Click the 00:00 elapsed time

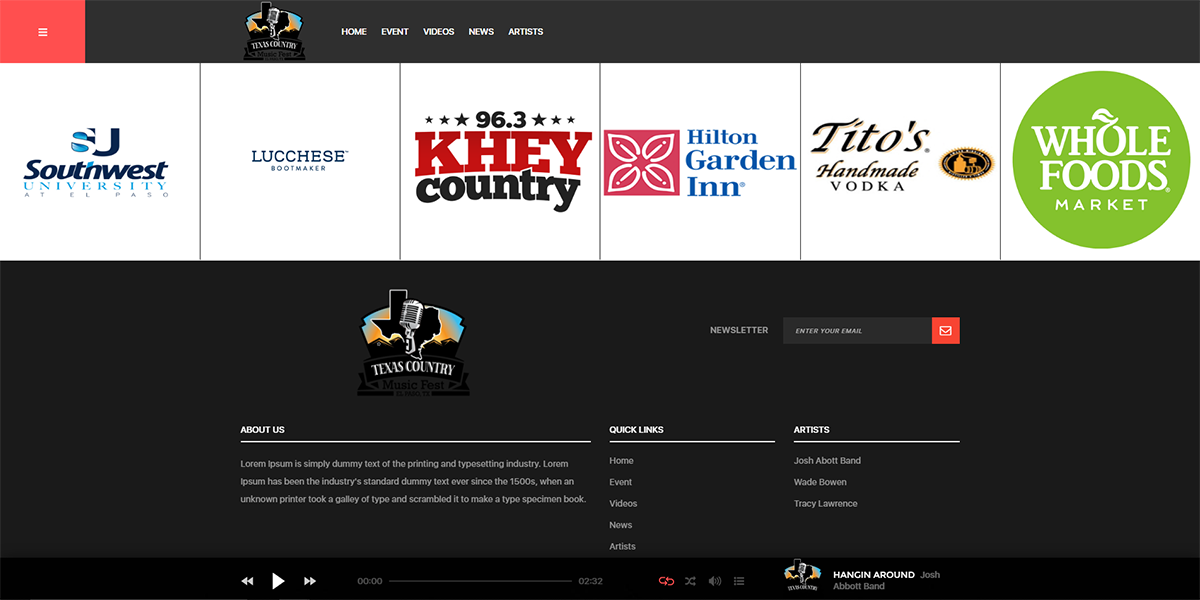370,581
